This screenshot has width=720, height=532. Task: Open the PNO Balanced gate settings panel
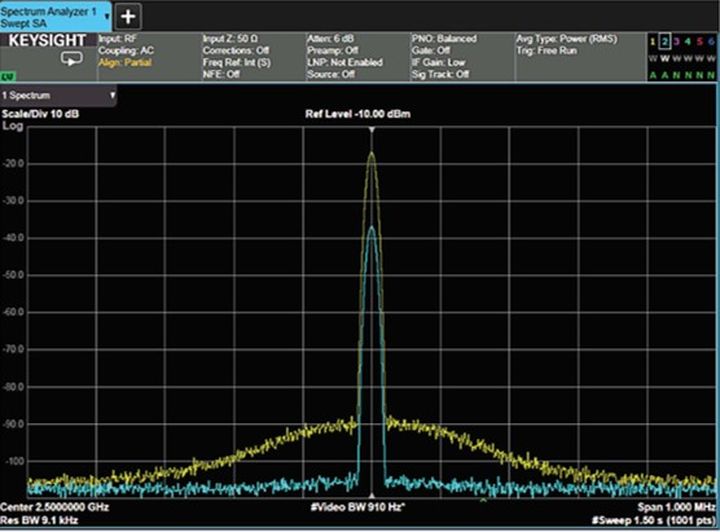click(x=459, y=56)
